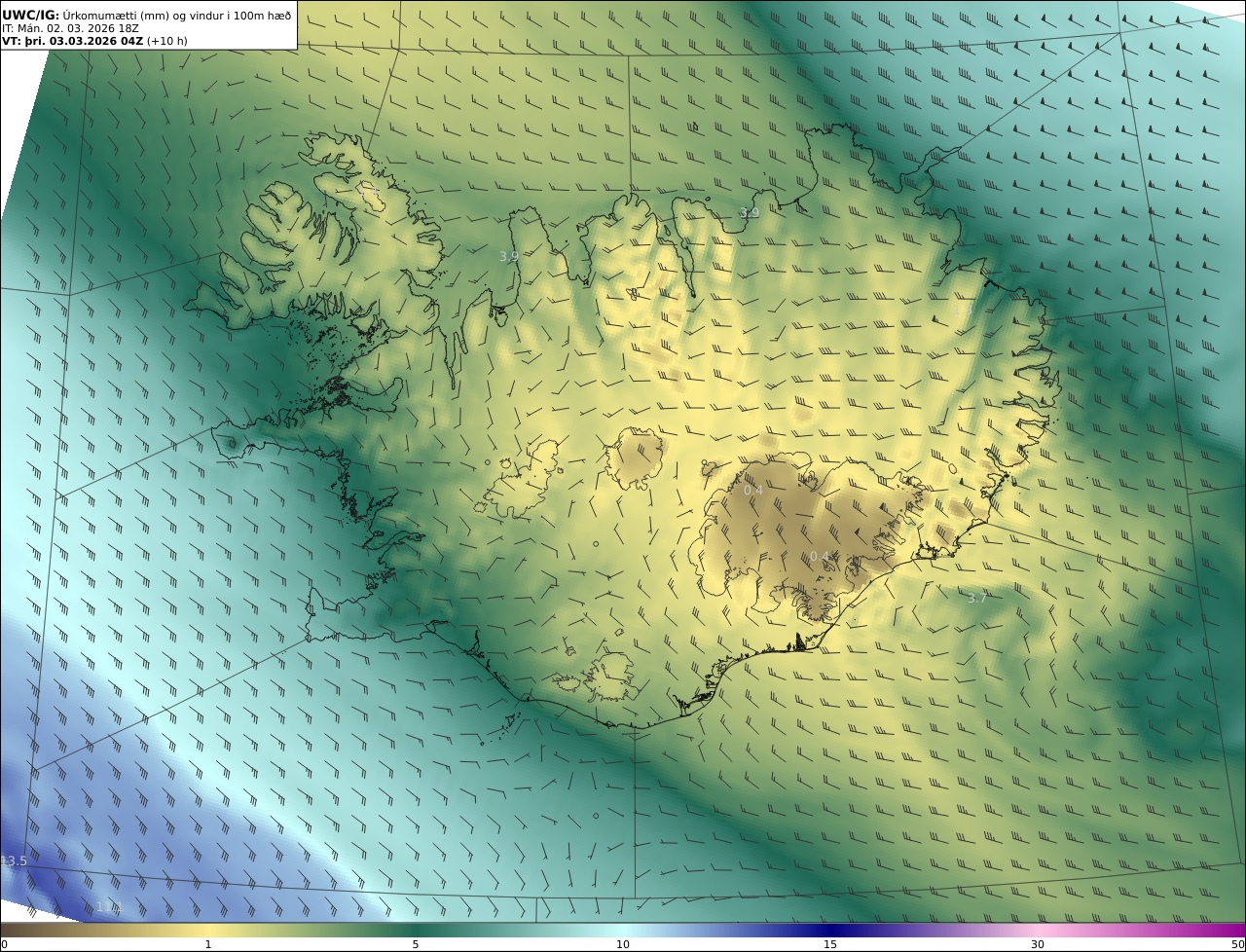Click the 1.3 value label in East Iceland

pos(962,310)
